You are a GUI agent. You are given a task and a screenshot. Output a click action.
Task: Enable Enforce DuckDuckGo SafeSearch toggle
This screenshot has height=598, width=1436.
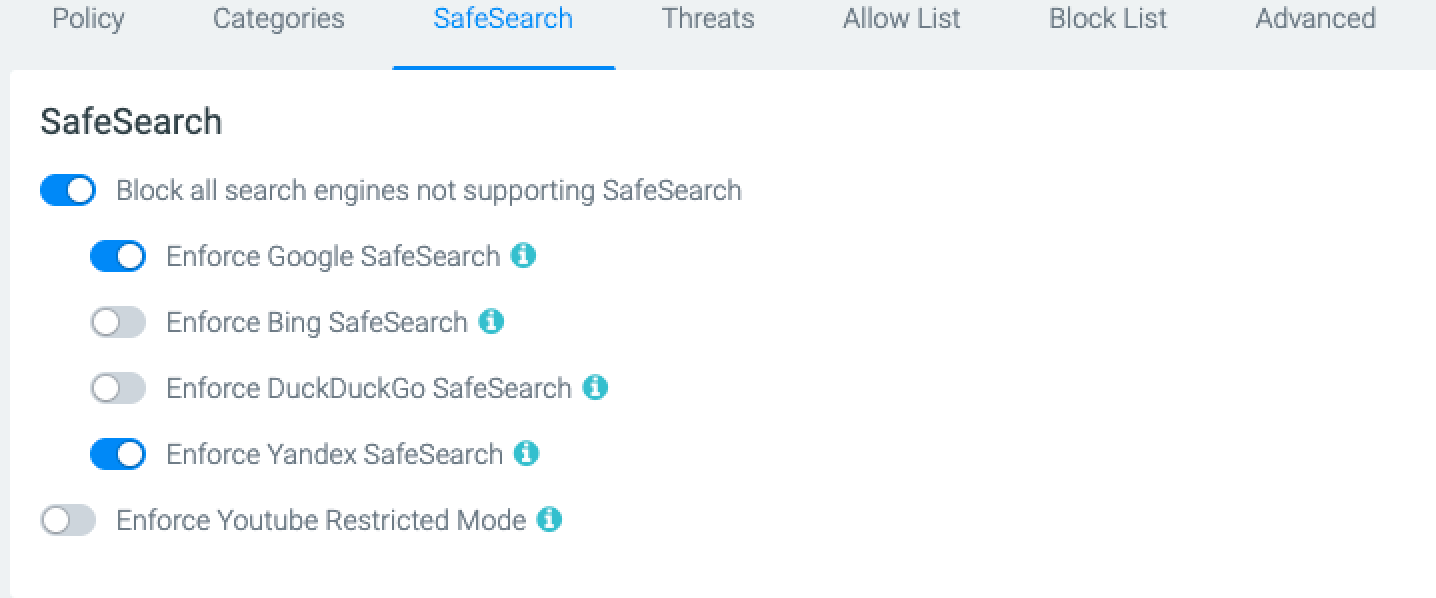pos(118,388)
